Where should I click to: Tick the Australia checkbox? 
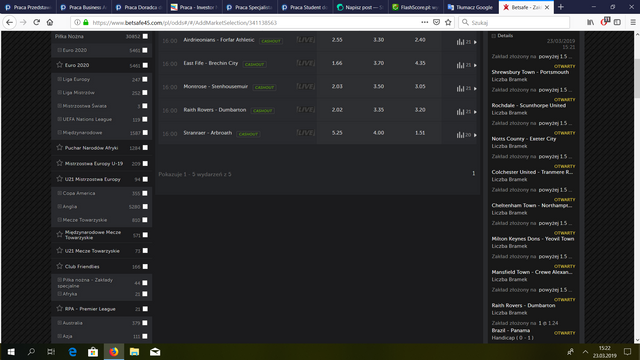145,323
